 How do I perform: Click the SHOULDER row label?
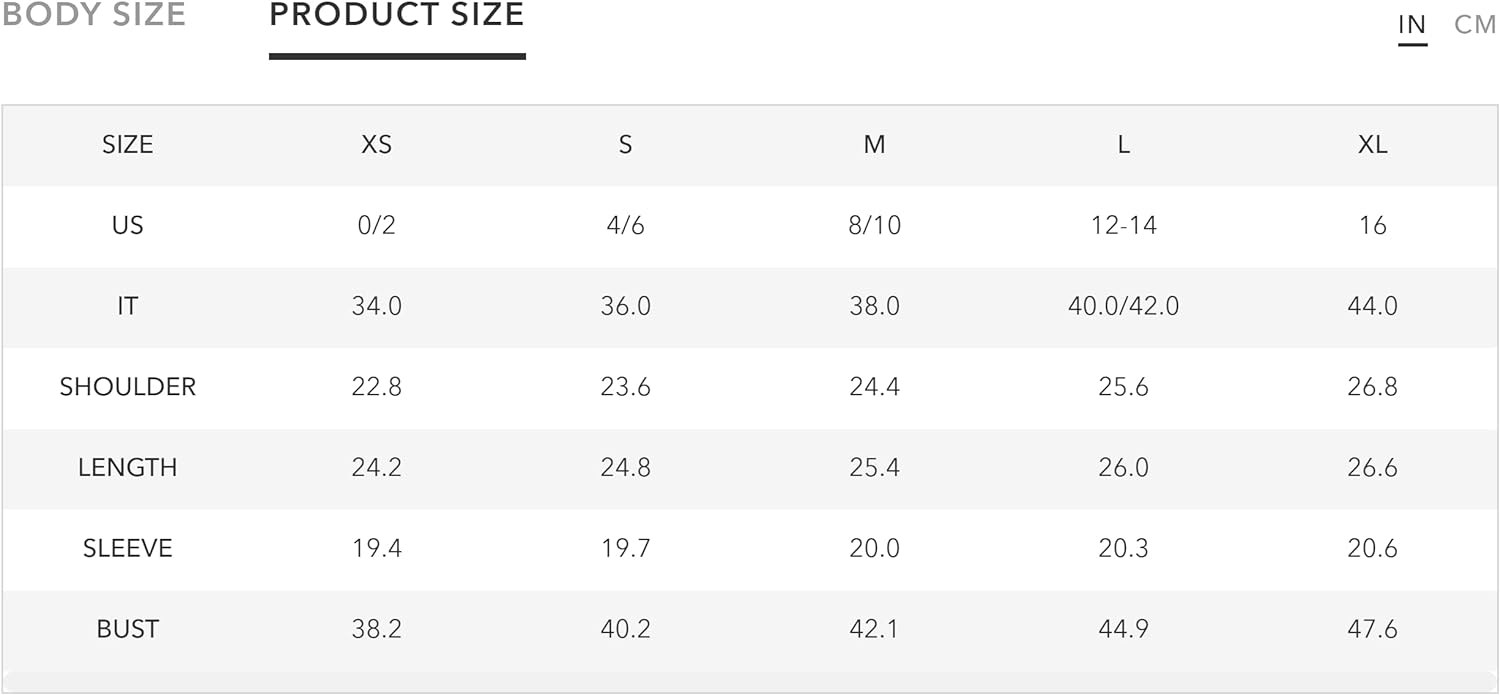(128, 387)
